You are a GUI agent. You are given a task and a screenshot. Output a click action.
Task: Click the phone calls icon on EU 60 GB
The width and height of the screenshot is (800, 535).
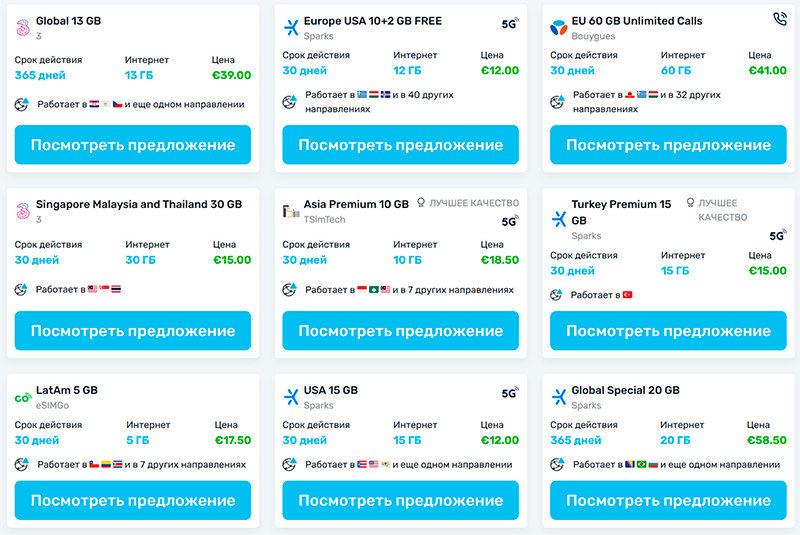point(780,19)
